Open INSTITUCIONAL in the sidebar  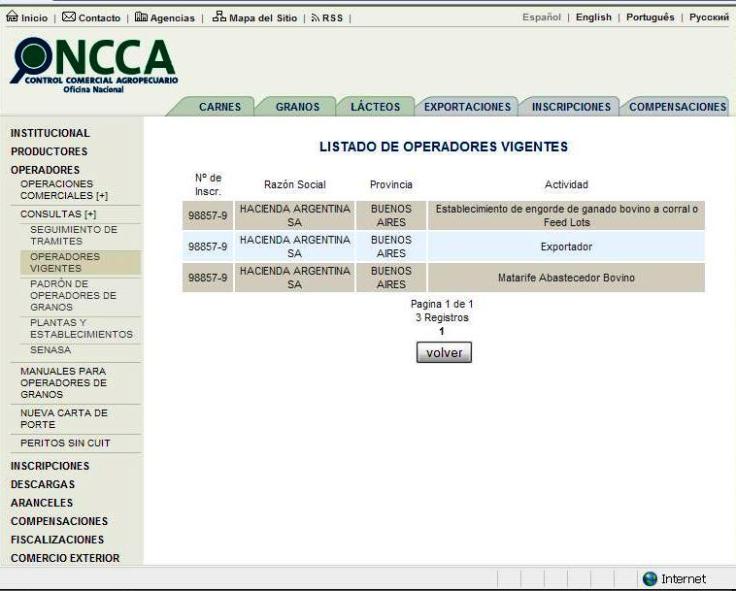[x=50, y=133]
